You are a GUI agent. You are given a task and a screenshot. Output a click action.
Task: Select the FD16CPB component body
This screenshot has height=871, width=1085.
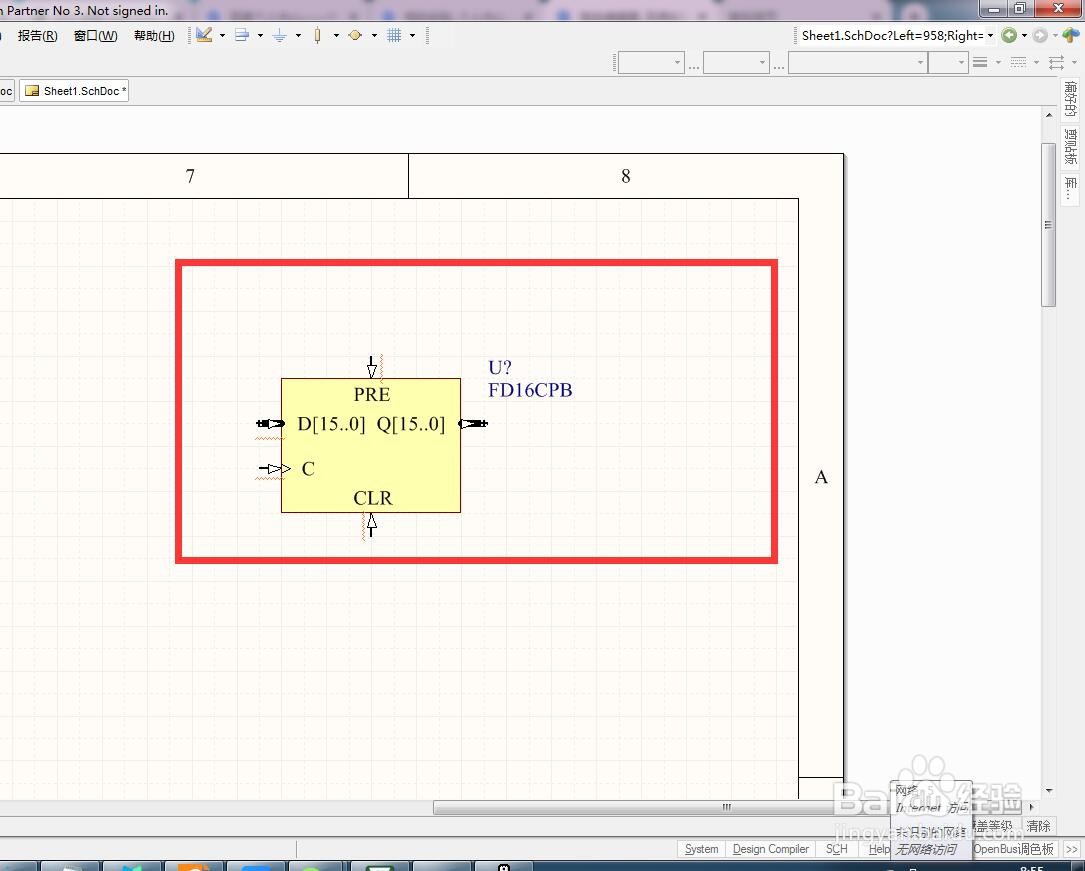pos(371,446)
